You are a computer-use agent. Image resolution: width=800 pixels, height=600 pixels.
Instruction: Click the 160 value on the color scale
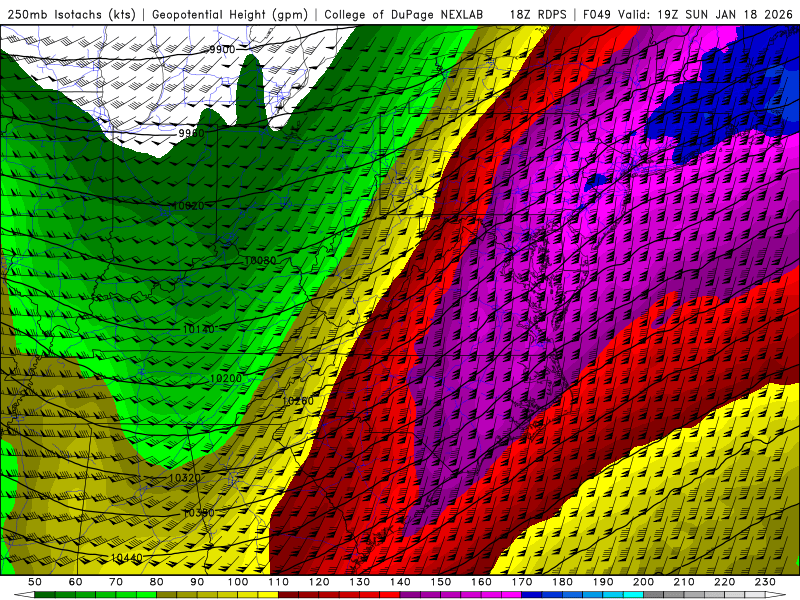point(481,582)
